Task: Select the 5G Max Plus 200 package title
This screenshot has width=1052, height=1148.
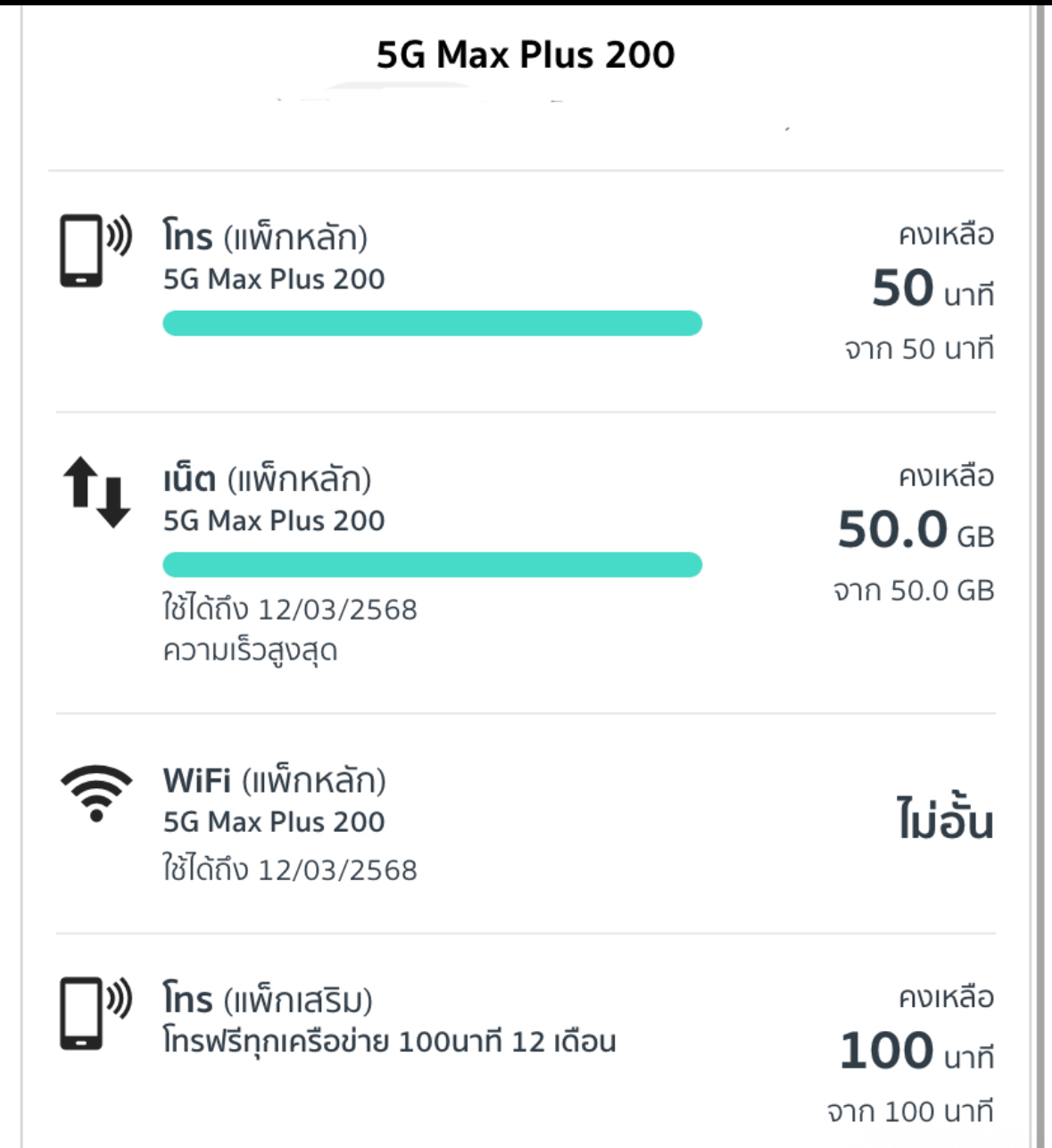Action: tap(526, 54)
